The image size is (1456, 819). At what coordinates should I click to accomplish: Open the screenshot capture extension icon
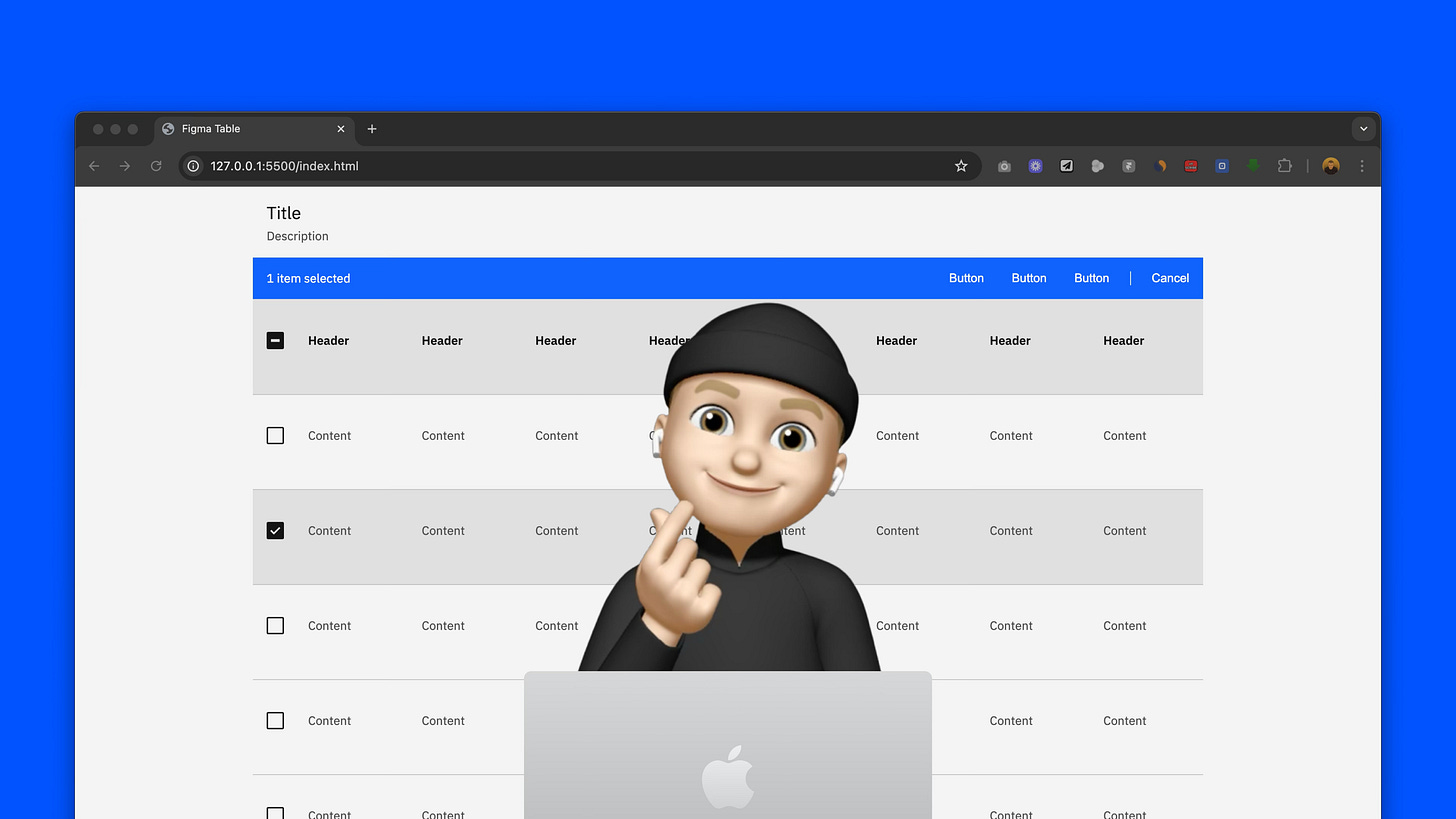point(1004,166)
